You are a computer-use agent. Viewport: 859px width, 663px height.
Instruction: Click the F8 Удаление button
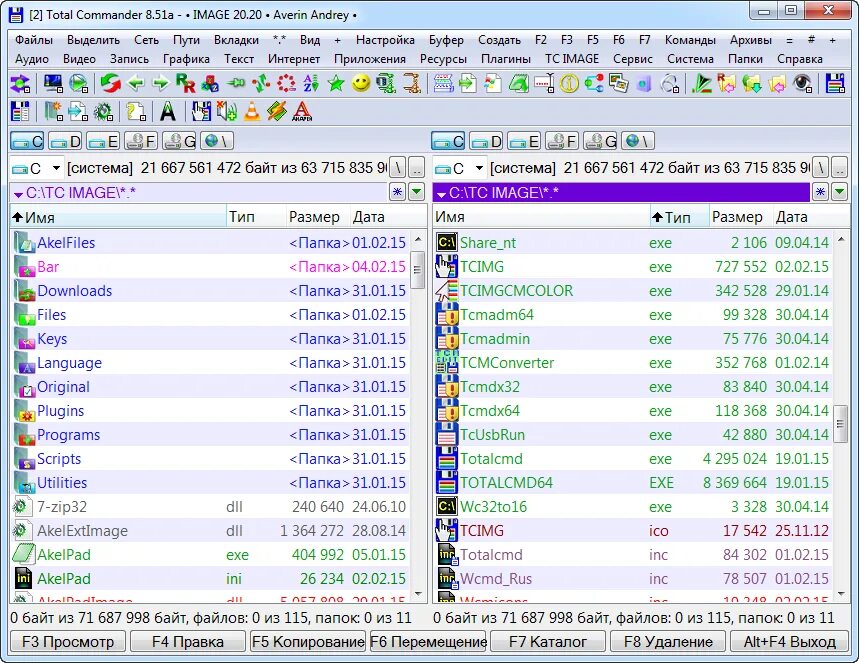coord(668,642)
